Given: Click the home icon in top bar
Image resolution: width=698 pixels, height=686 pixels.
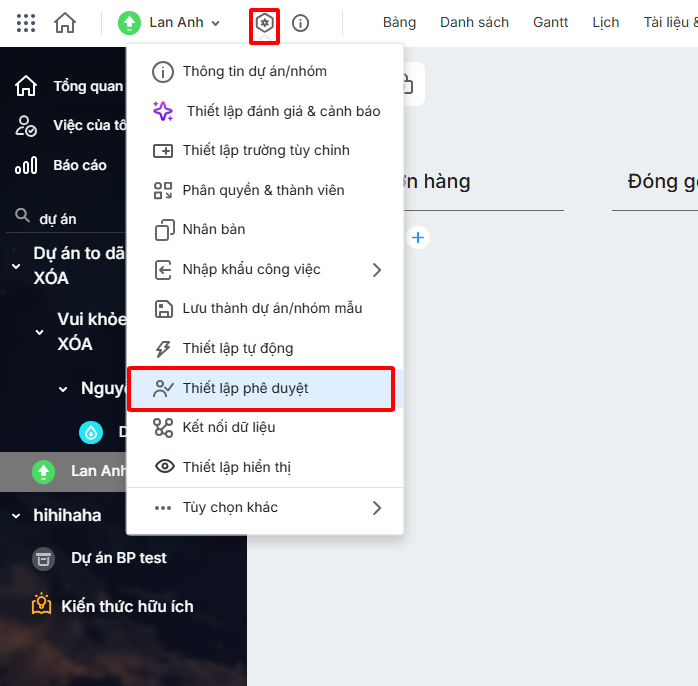Looking at the screenshot, I should point(65,23).
